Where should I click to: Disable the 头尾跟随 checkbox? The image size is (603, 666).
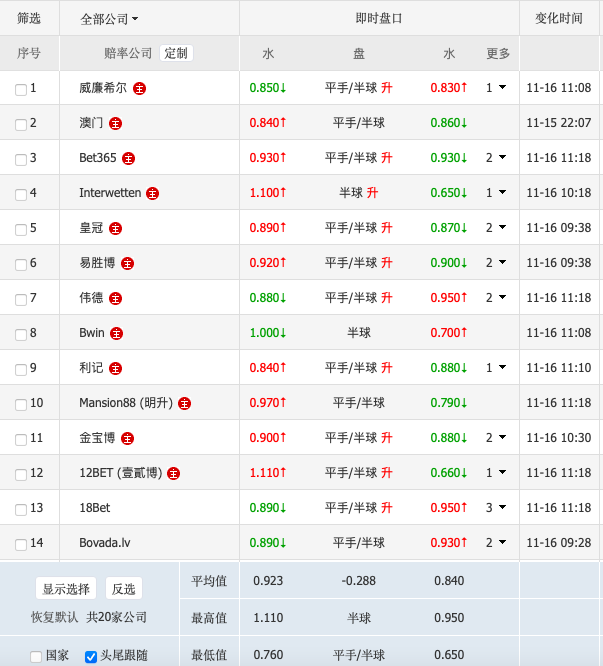(91, 657)
